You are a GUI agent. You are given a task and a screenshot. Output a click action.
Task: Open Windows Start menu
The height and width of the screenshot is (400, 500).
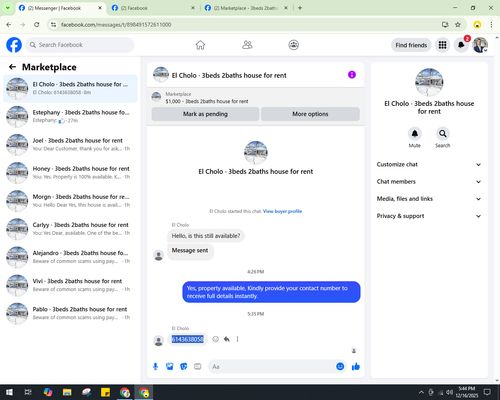click(x=9, y=392)
